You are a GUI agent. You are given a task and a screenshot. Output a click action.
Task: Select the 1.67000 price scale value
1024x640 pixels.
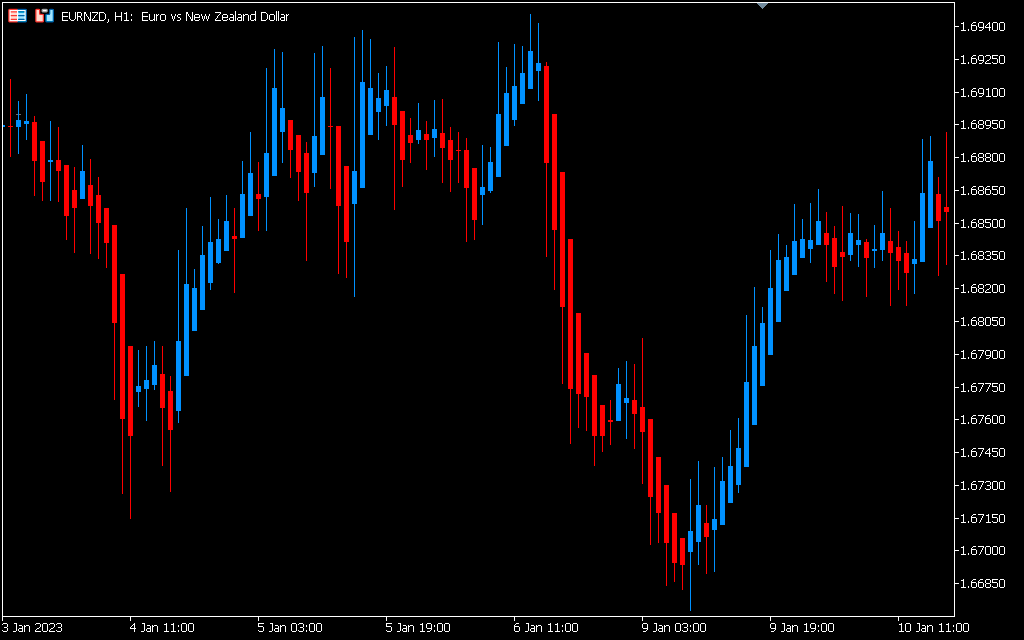982,551
